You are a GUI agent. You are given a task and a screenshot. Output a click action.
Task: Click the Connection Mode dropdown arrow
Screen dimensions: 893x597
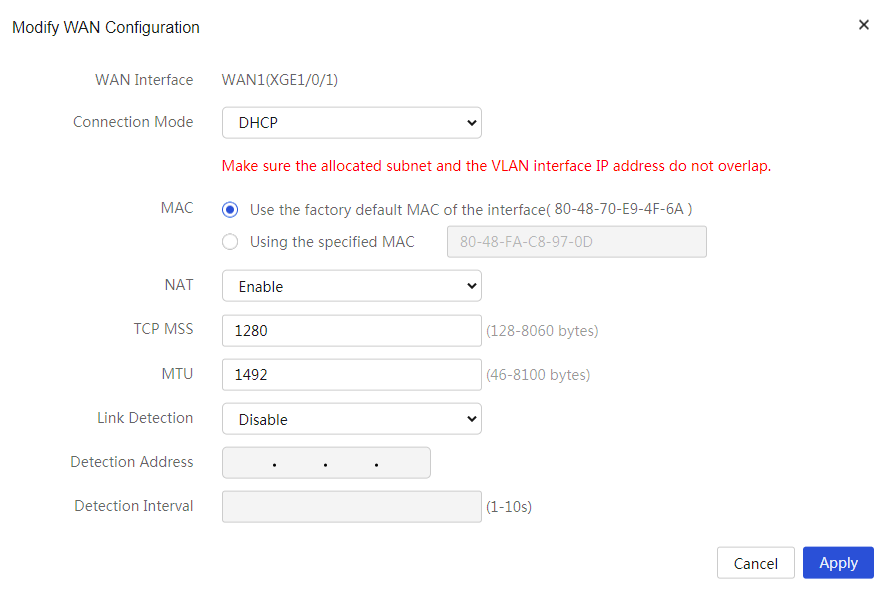(x=471, y=122)
